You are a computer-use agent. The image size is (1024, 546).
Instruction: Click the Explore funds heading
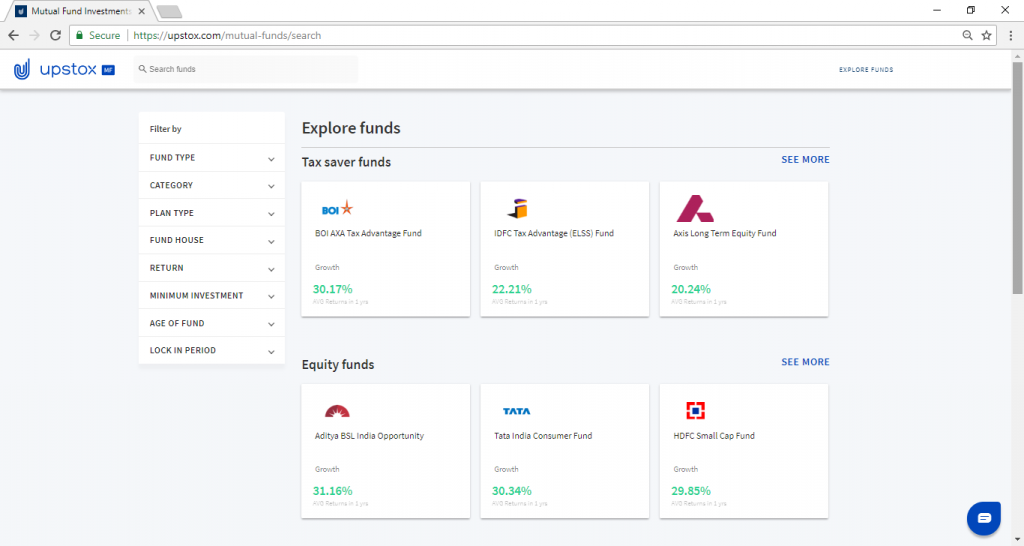pos(351,128)
